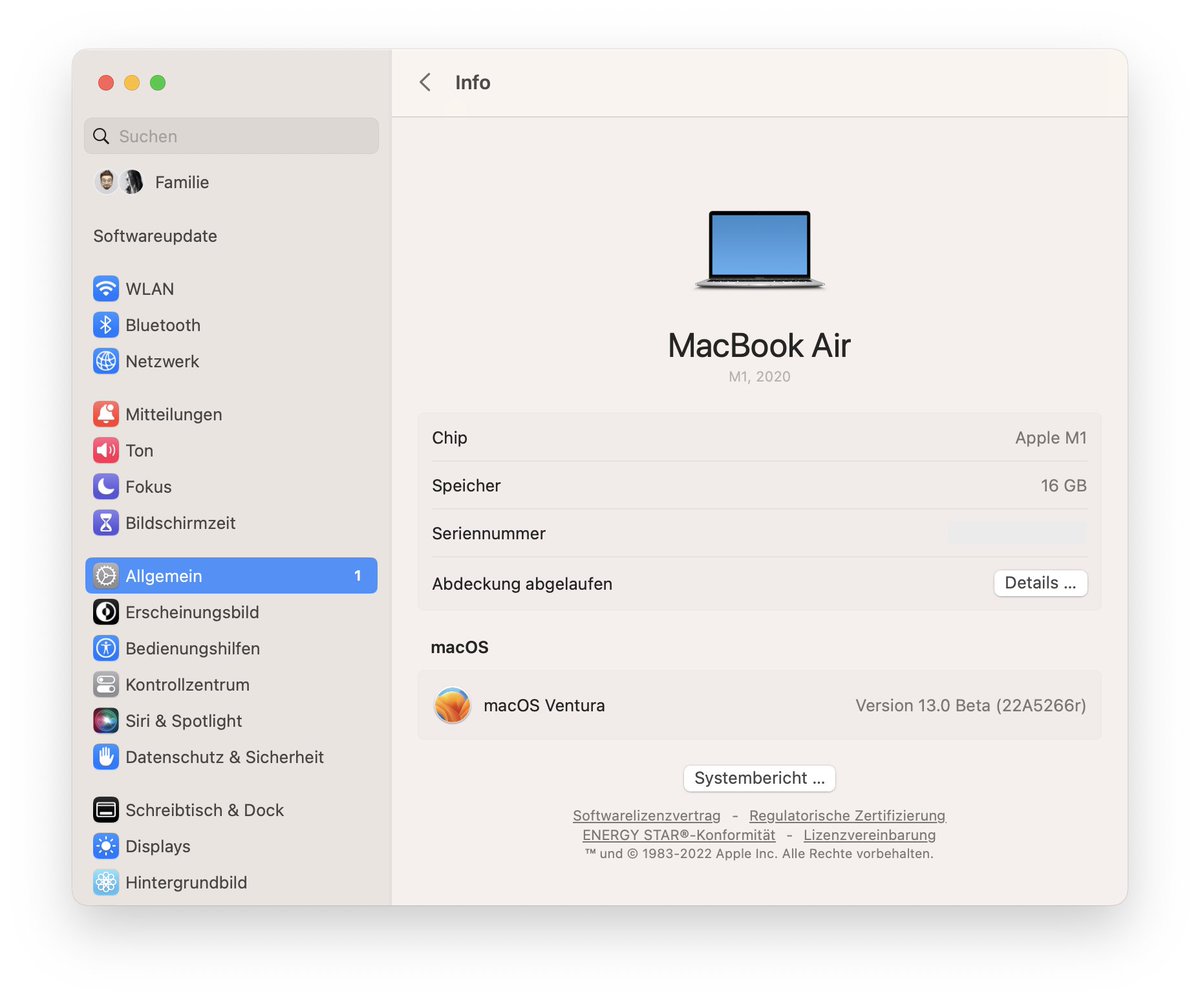This screenshot has height=1001, width=1200.
Task: Select the Kontrollzentrum sidebar label
Action: tap(188, 685)
